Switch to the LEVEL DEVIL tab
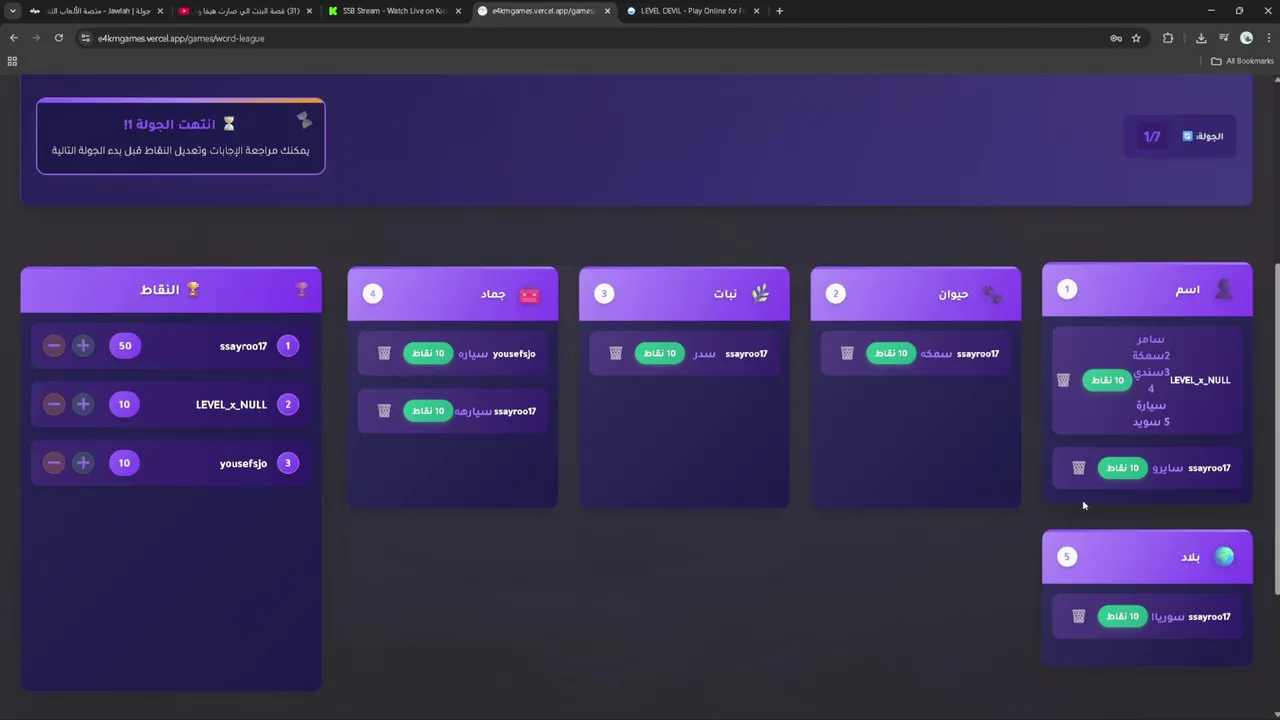The image size is (1280, 720). pos(693,11)
